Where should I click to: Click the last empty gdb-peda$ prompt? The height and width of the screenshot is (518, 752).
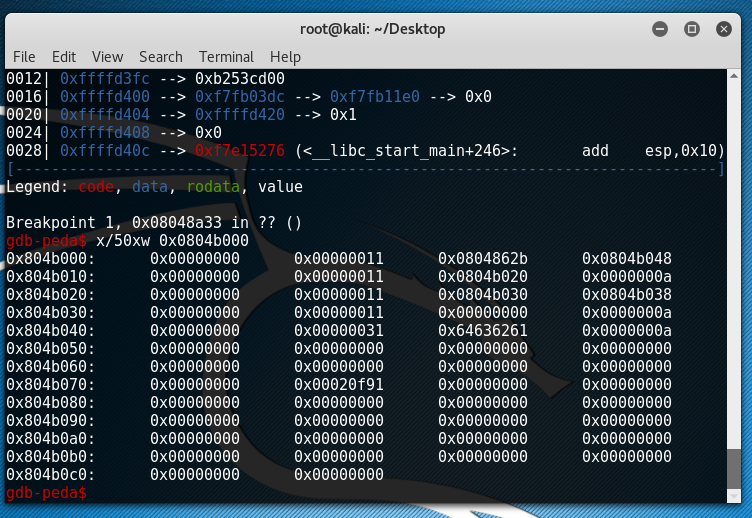tap(47, 493)
